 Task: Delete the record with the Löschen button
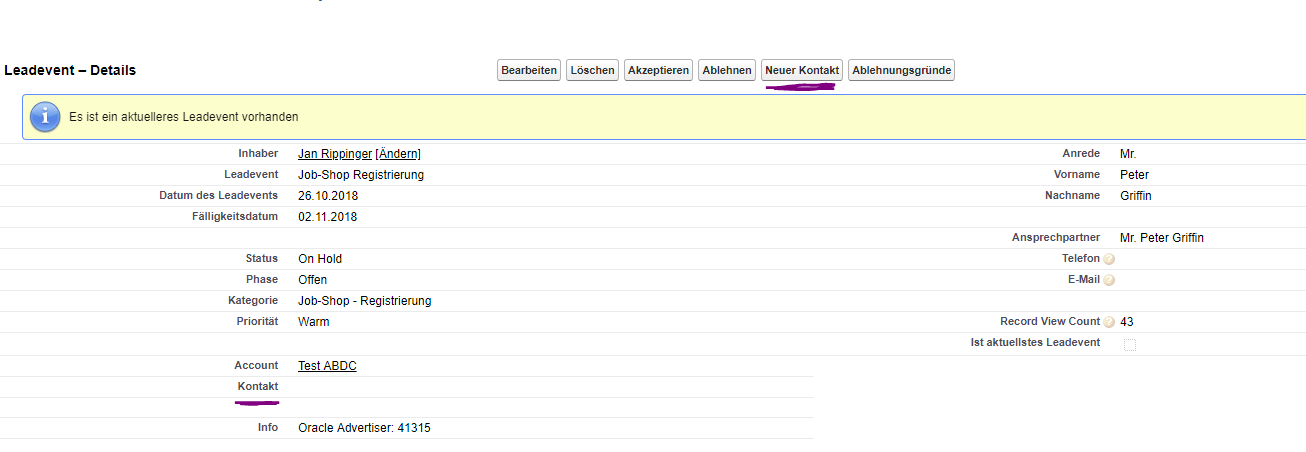pos(592,70)
